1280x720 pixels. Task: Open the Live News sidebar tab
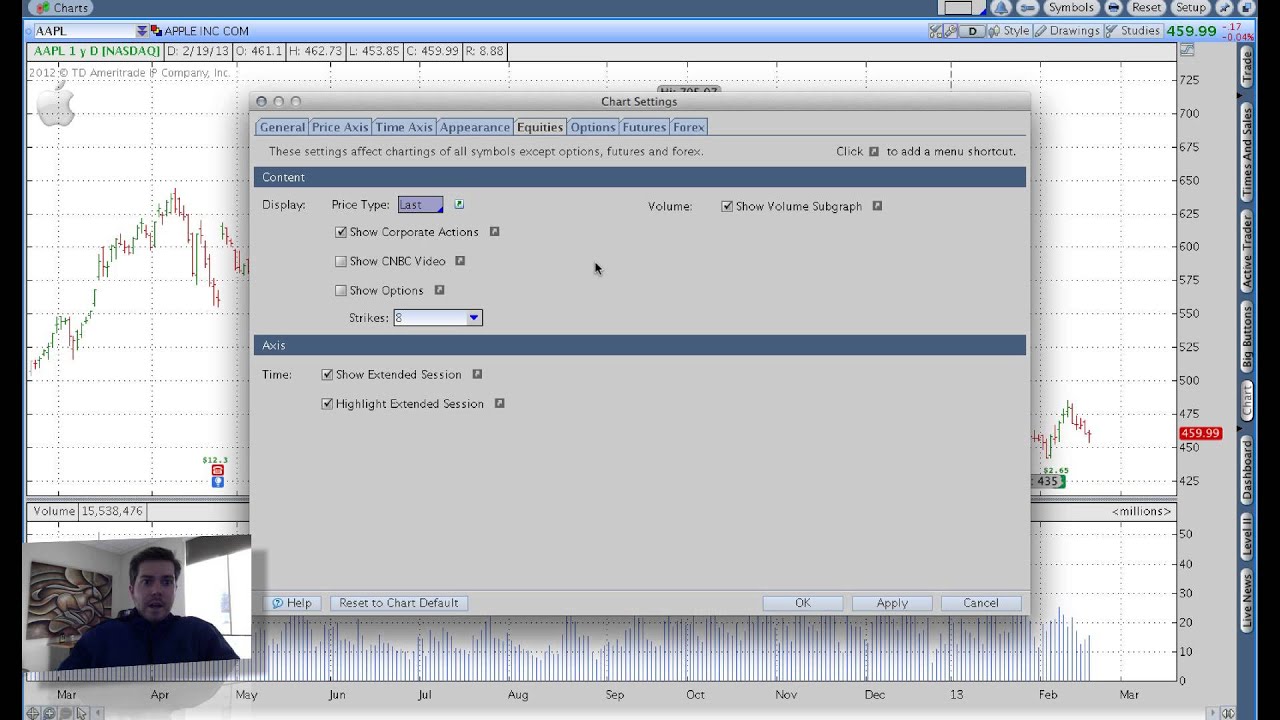[x=1247, y=601]
